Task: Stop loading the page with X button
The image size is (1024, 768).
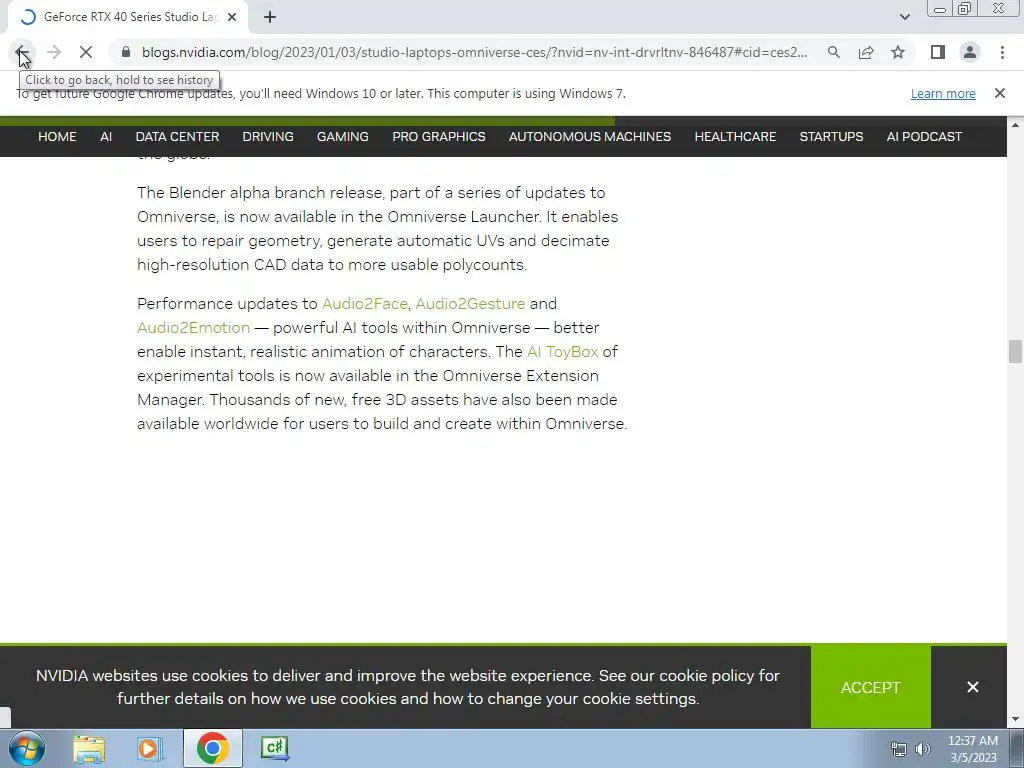Action: 86,52
